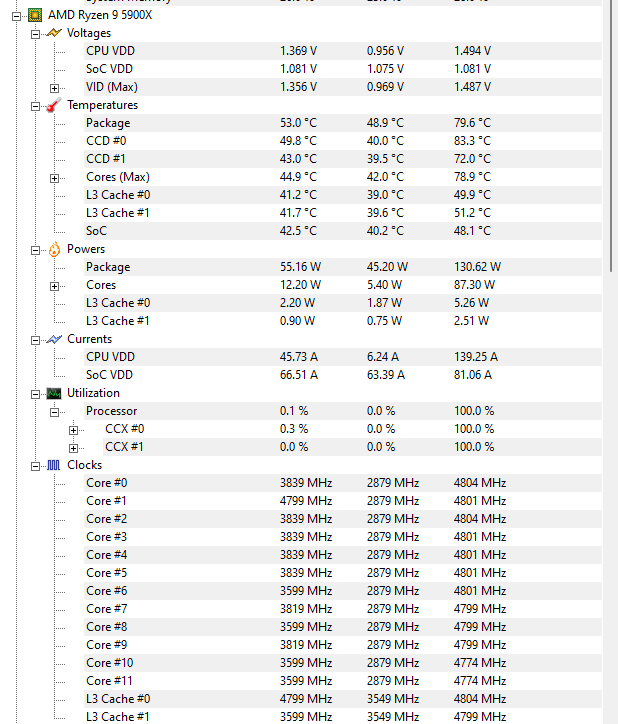Click the Powers flame icon

(x=54, y=249)
